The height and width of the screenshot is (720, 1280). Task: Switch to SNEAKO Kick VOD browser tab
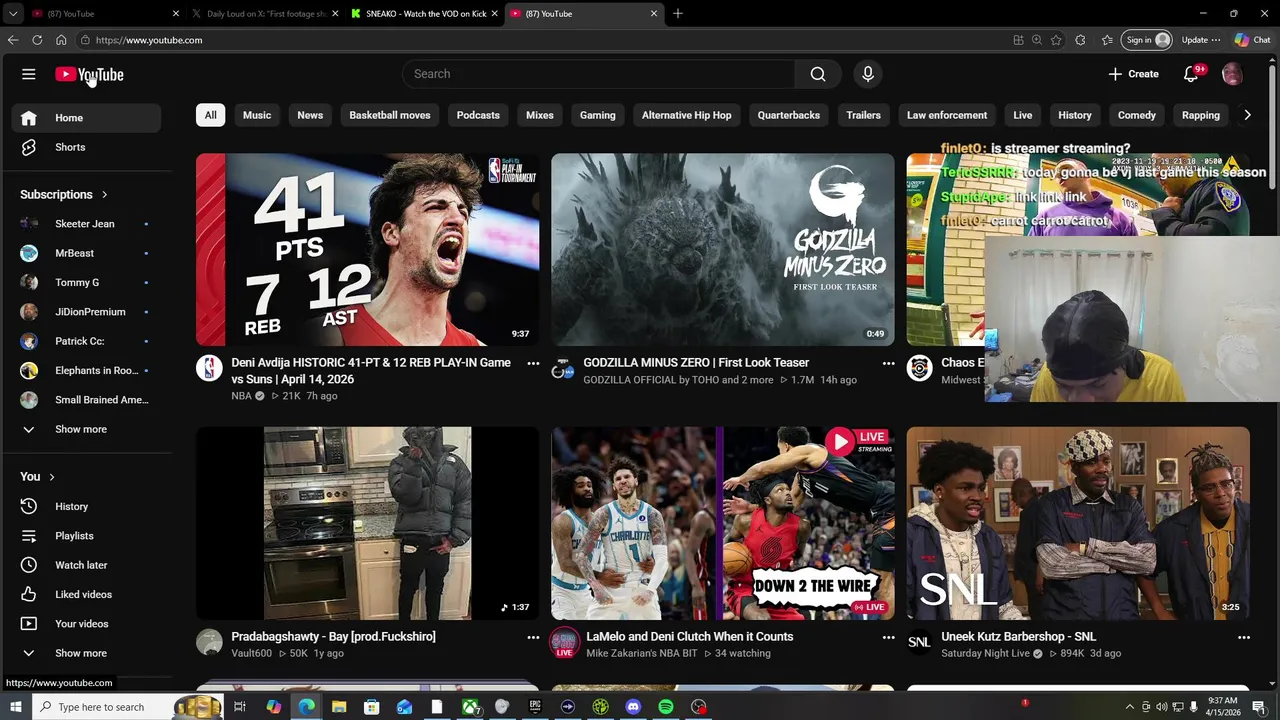tap(425, 14)
